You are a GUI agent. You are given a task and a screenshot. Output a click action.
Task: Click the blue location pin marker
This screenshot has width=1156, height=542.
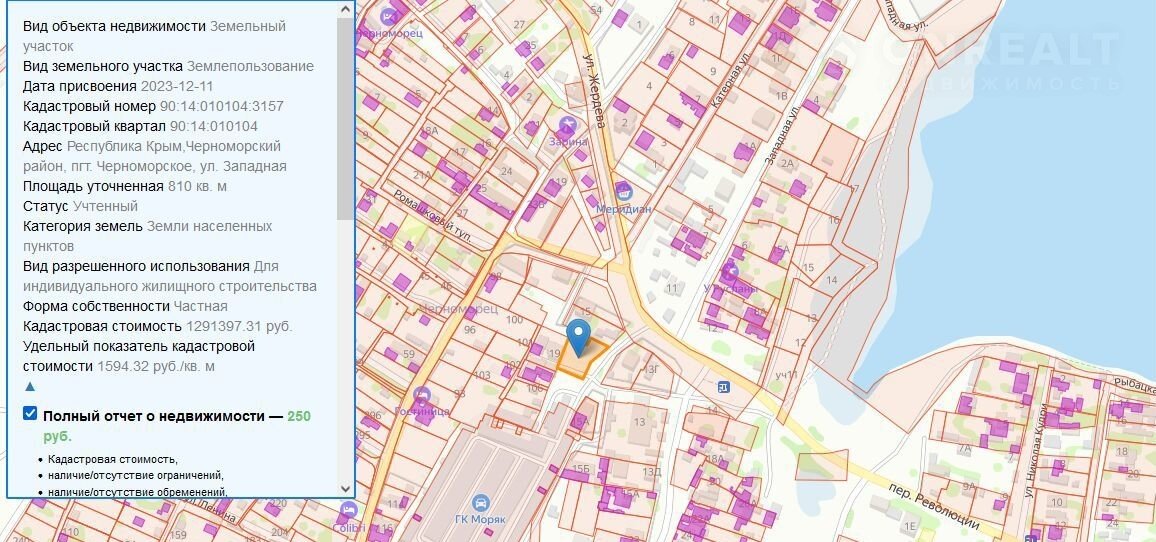[x=578, y=336]
